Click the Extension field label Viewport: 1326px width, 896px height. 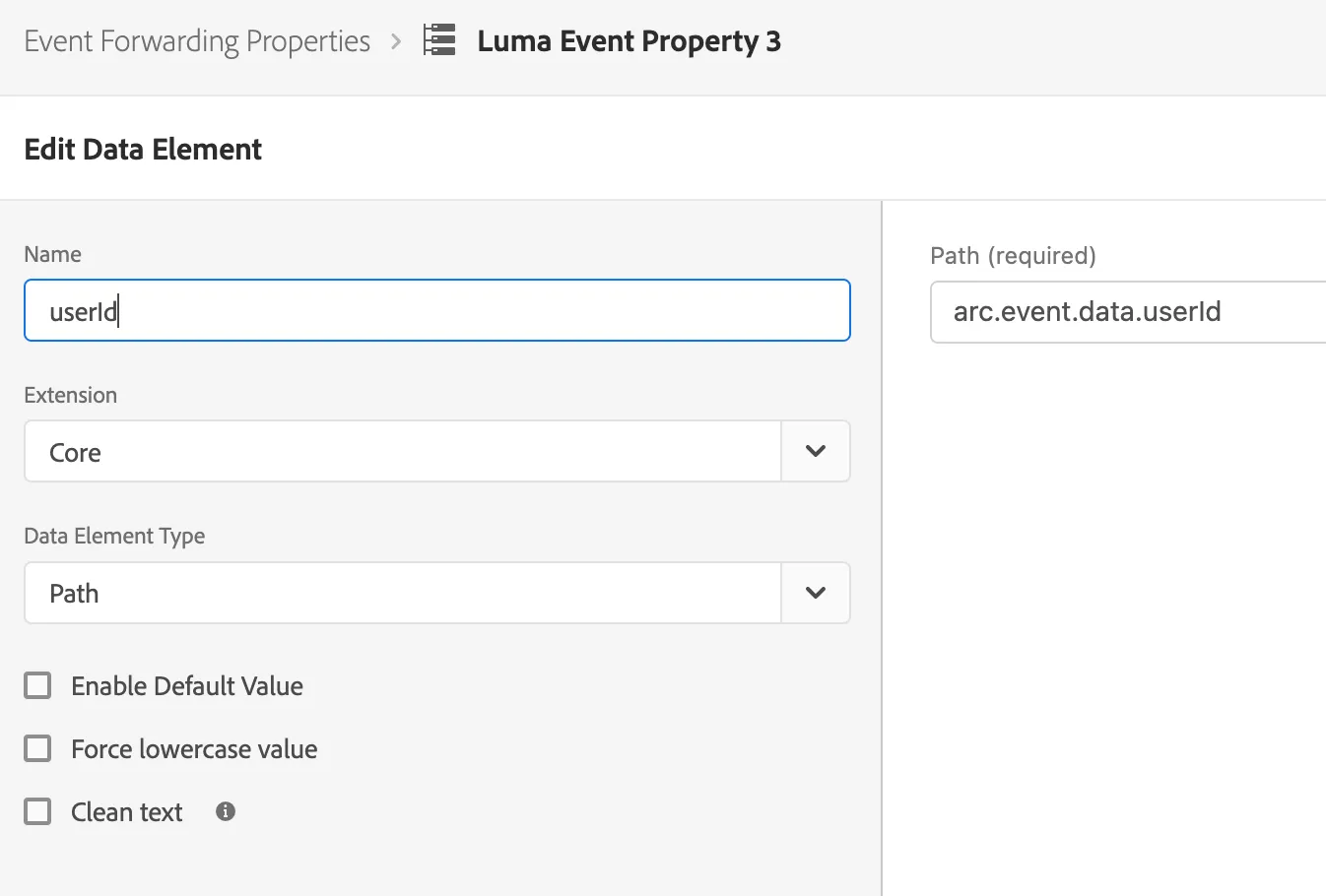[x=71, y=395]
